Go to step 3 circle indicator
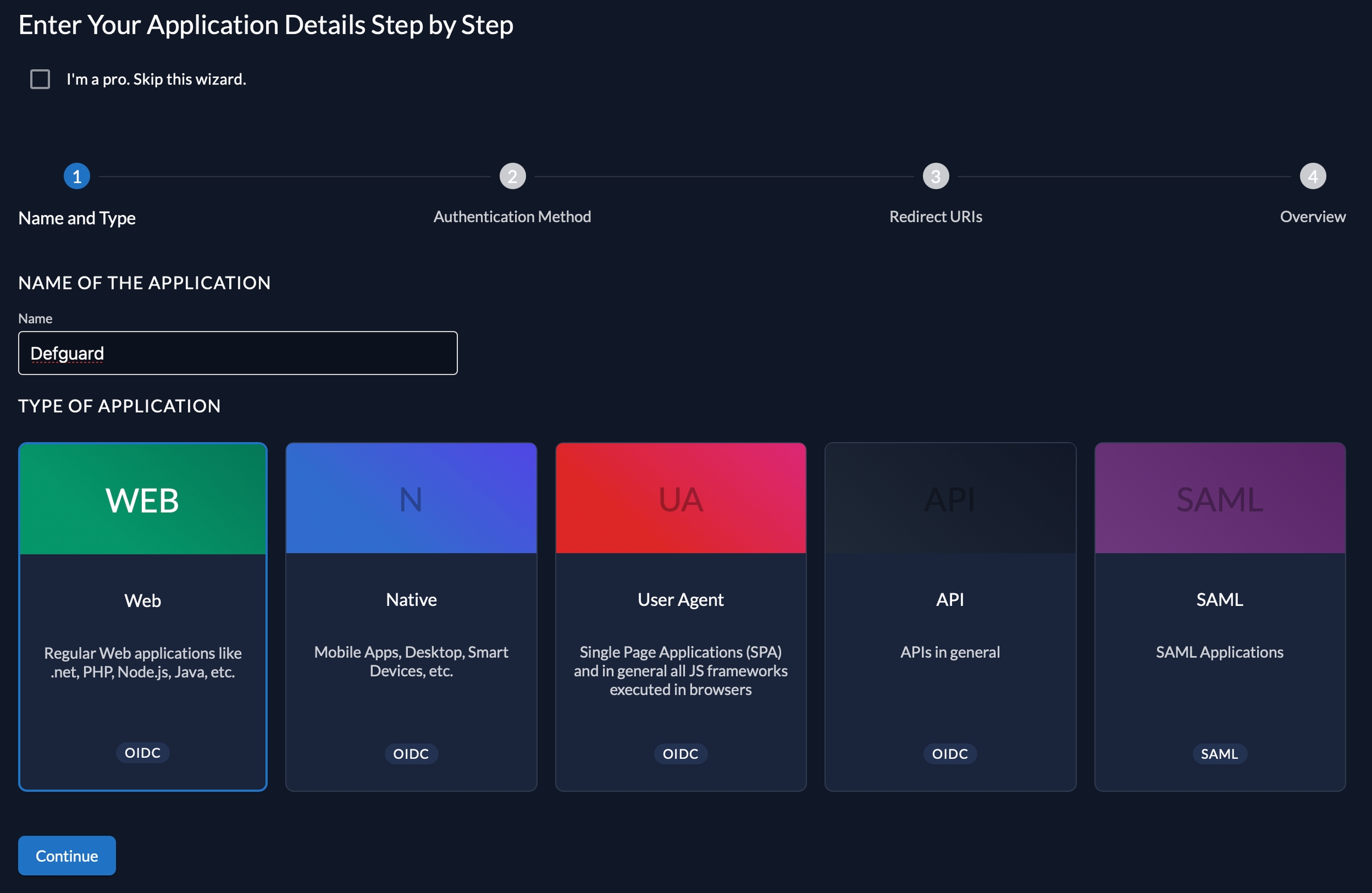Viewport: 1372px width, 893px height. [x=936, y=176]
